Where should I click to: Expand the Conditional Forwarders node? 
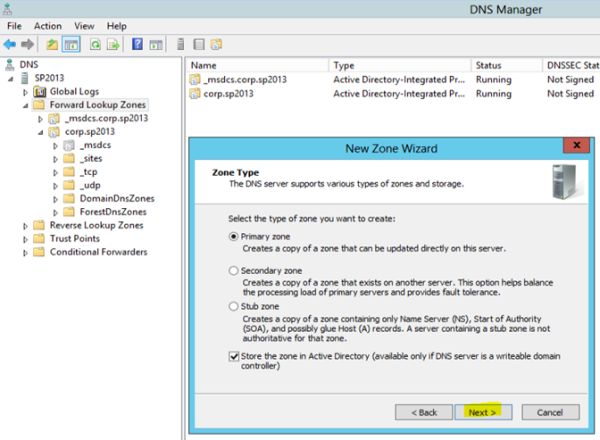click(x=25, y=253)
